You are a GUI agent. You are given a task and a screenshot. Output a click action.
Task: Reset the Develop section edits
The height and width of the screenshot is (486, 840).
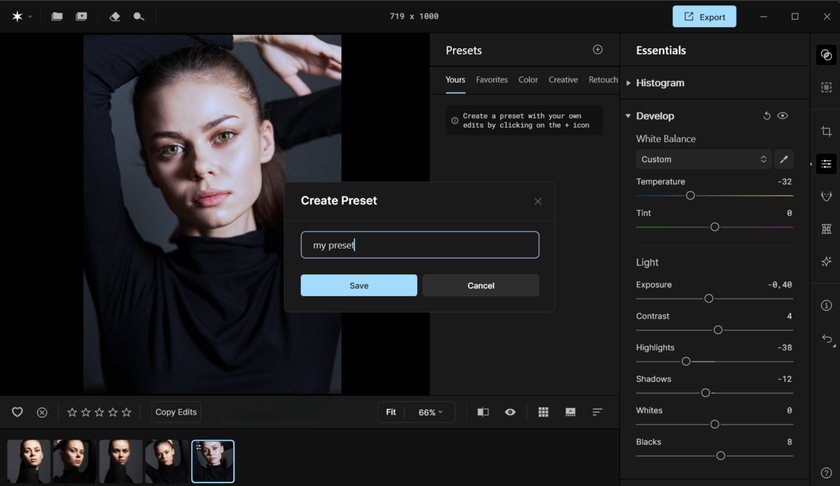(767, 116)
